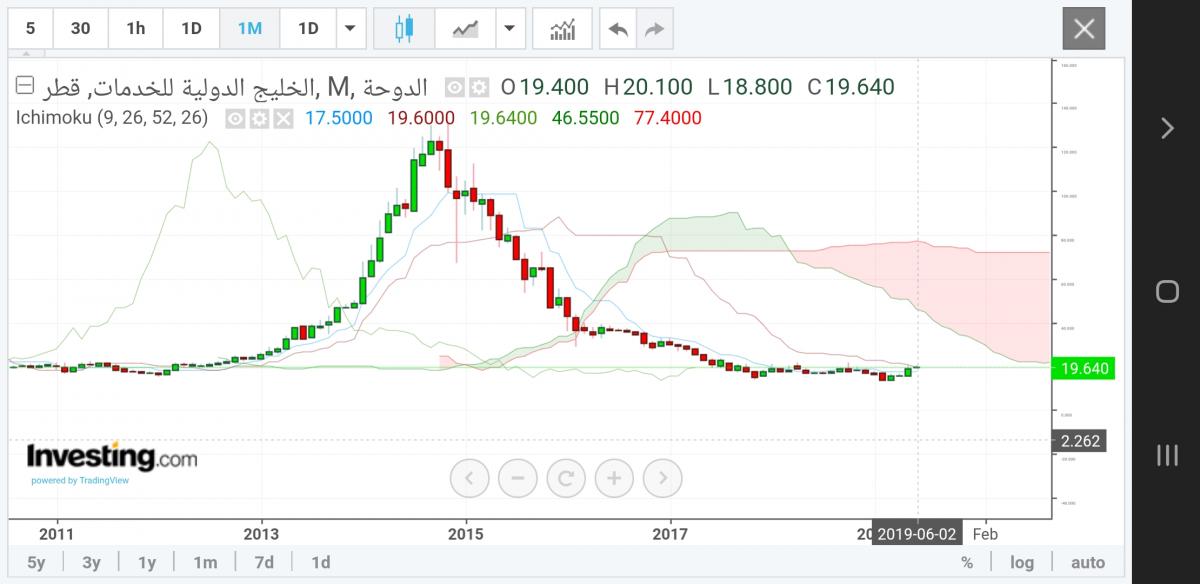The width and height of the screenshot is (1200, 584).
Task: Click green price label 19.640
Action: [1083, 369]
